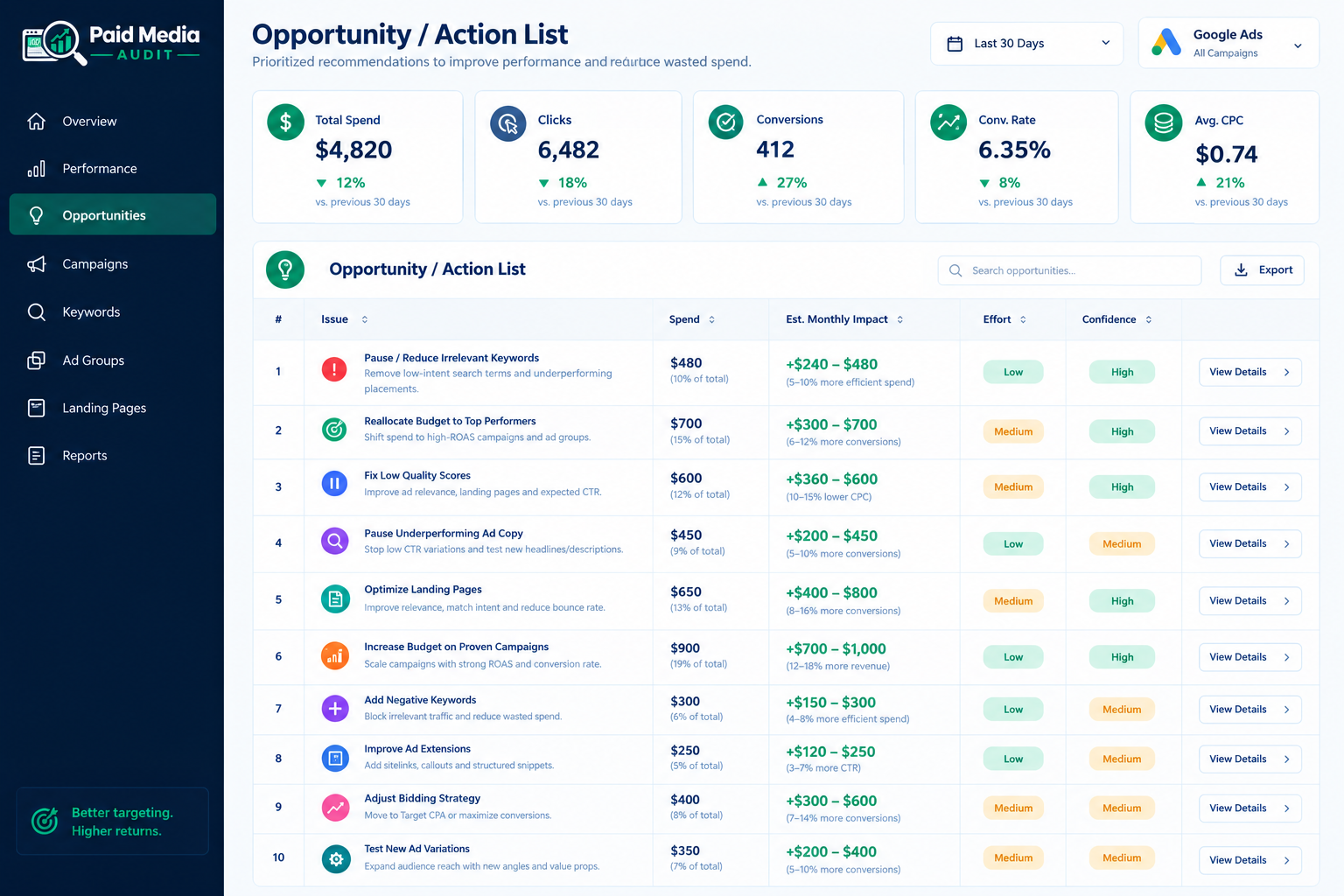Click the Export button
The width and height of the screenshot is (1344, 896).
pyautogui.click(x=1262, y=270)
